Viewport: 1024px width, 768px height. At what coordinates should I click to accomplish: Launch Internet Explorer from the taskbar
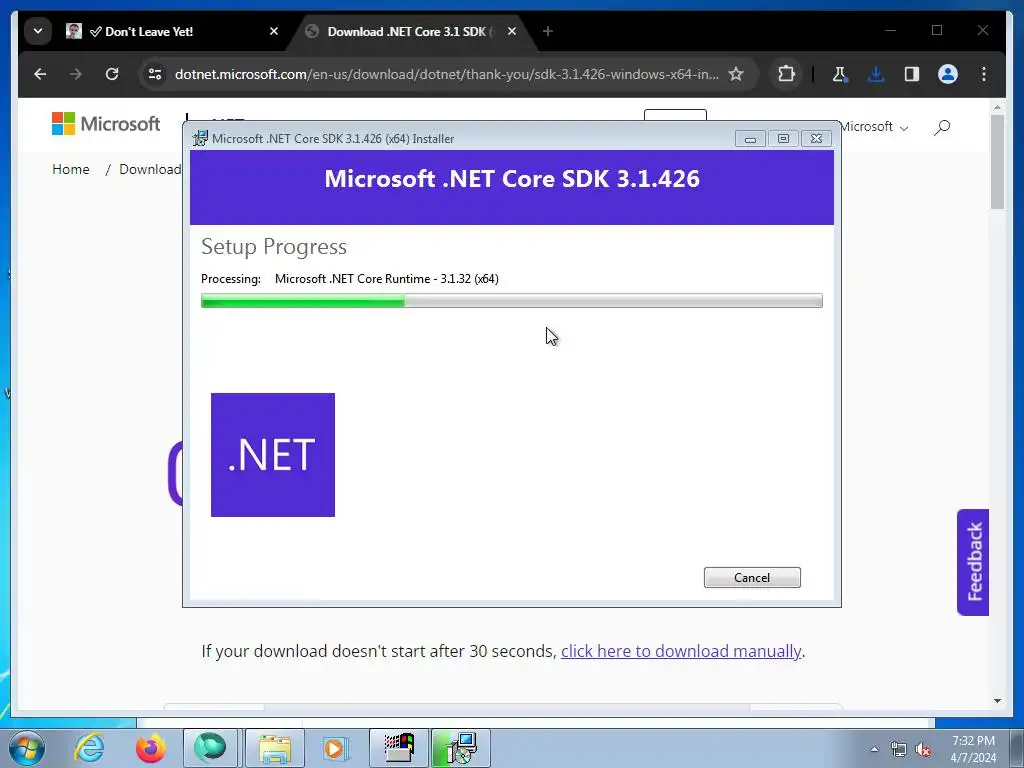(89, 748)
